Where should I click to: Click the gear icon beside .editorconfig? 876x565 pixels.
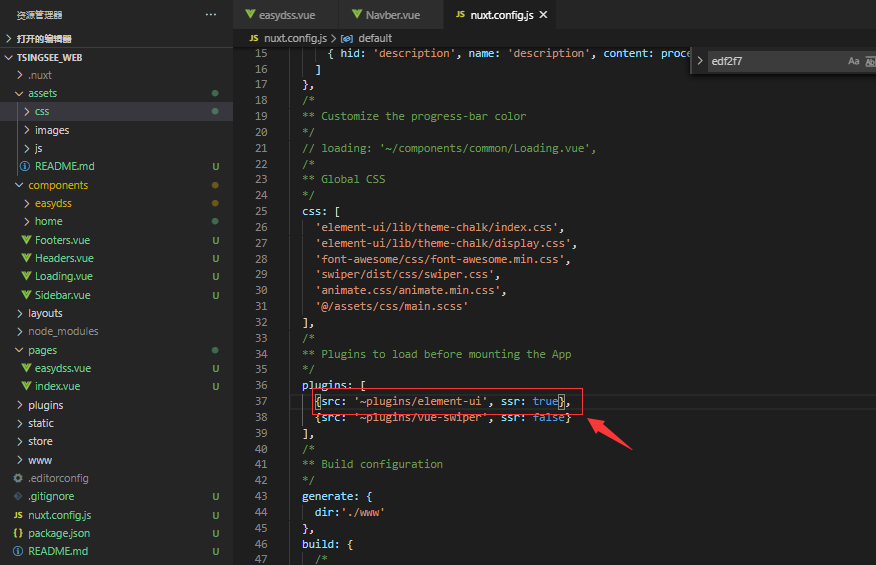(x=18, y=478)
